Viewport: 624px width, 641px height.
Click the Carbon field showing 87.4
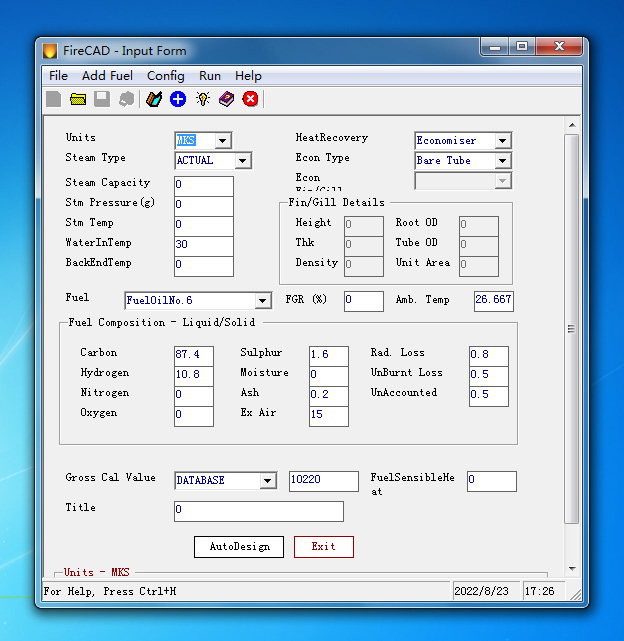(x=194, y=356)
